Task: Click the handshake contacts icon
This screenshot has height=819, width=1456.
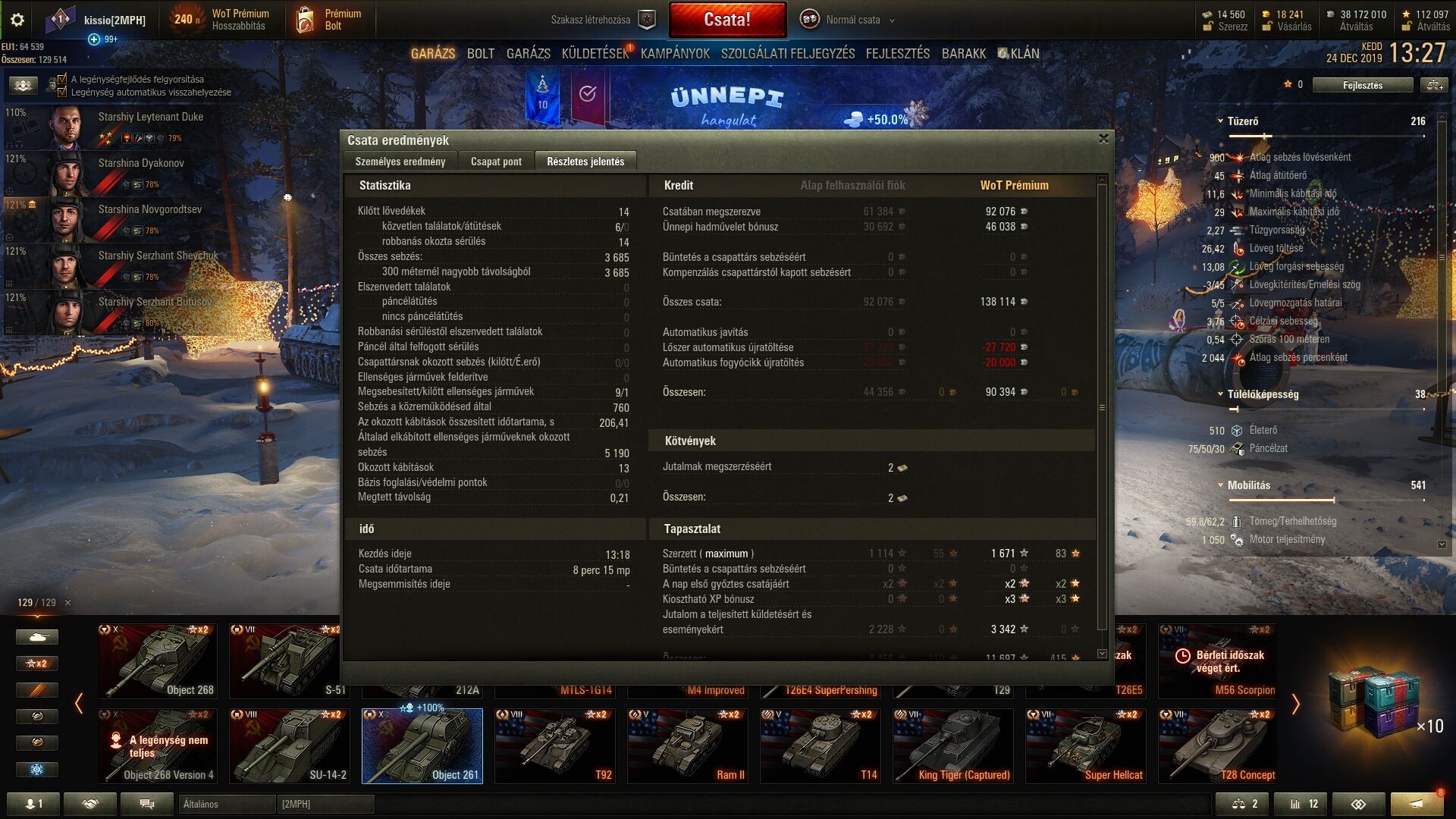Action: (x=90, y=804)
